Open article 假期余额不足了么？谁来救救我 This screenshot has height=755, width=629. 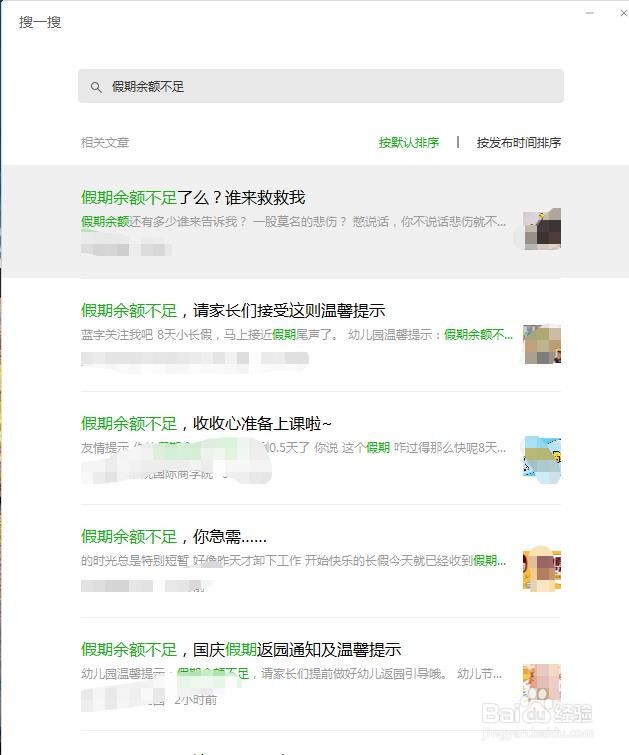click(193, 197)
